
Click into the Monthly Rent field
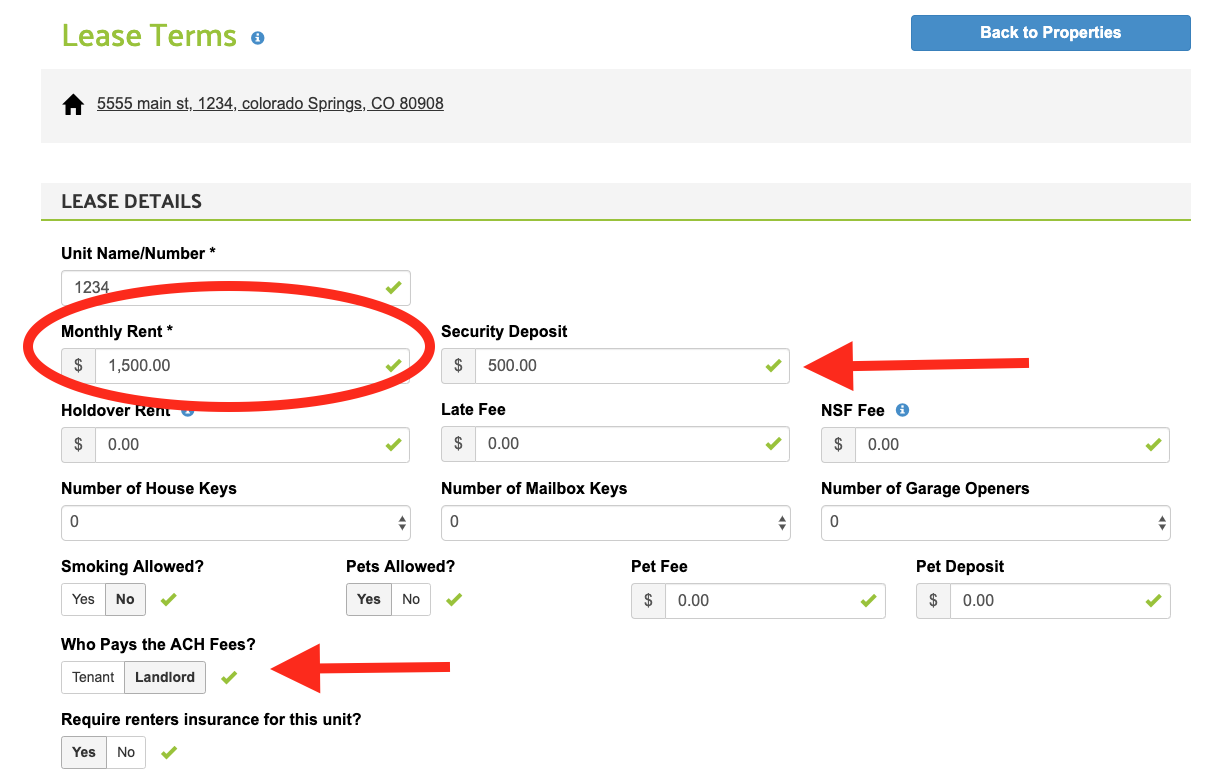(240, 366)
